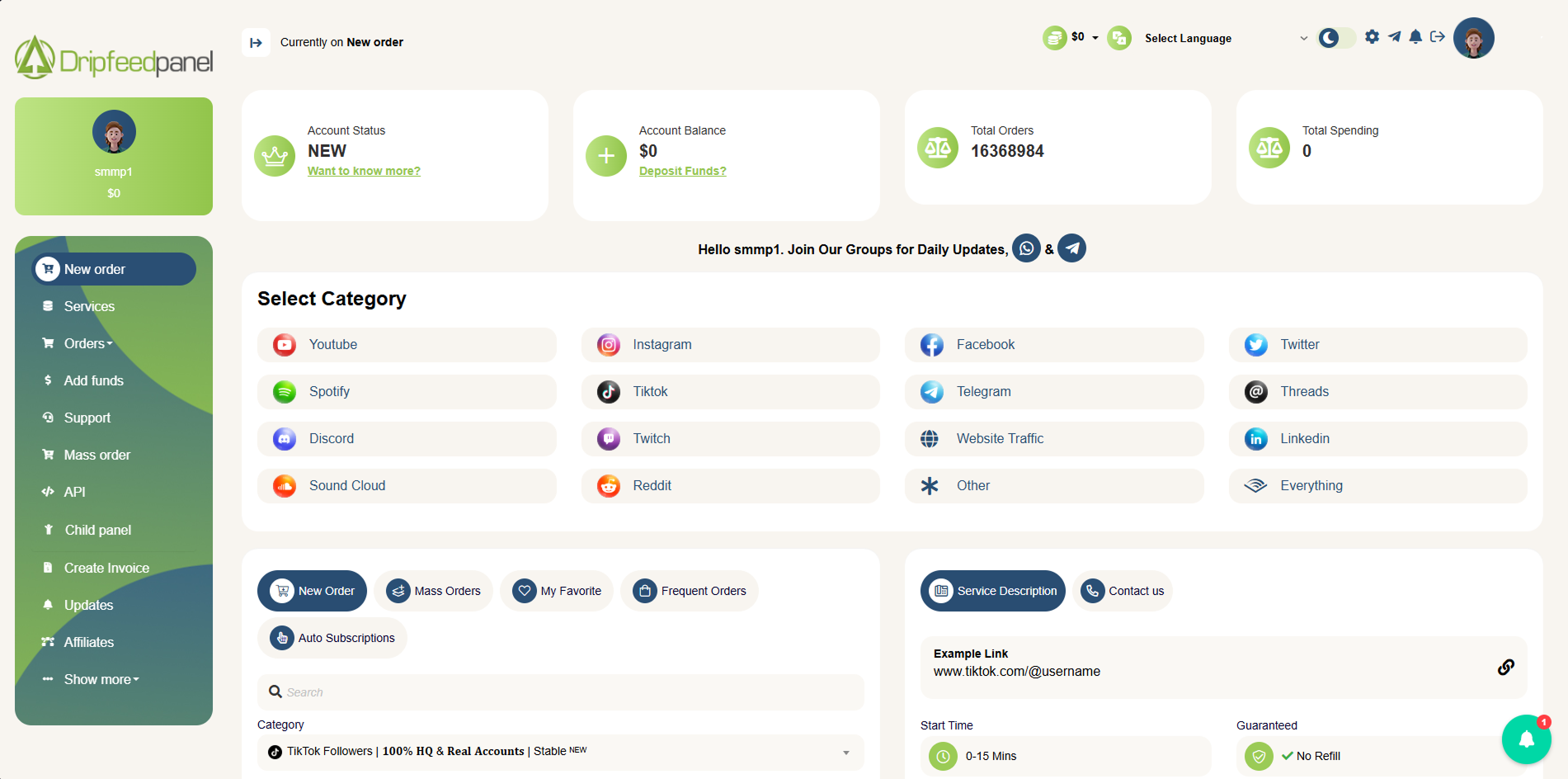Click crown icon in Account Status card
The image size is (1568, 779).
pos(275,156)
